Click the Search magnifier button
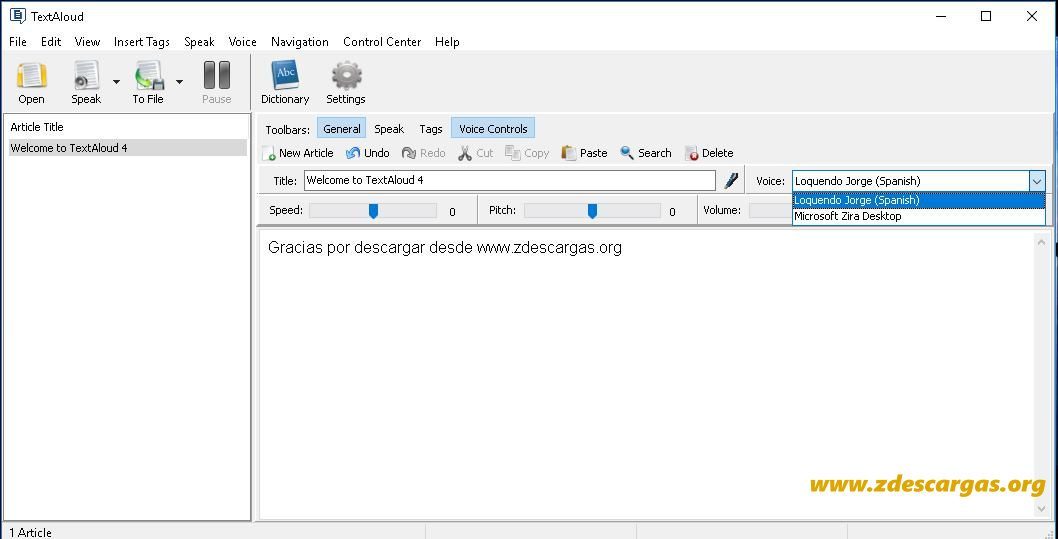 646,153
